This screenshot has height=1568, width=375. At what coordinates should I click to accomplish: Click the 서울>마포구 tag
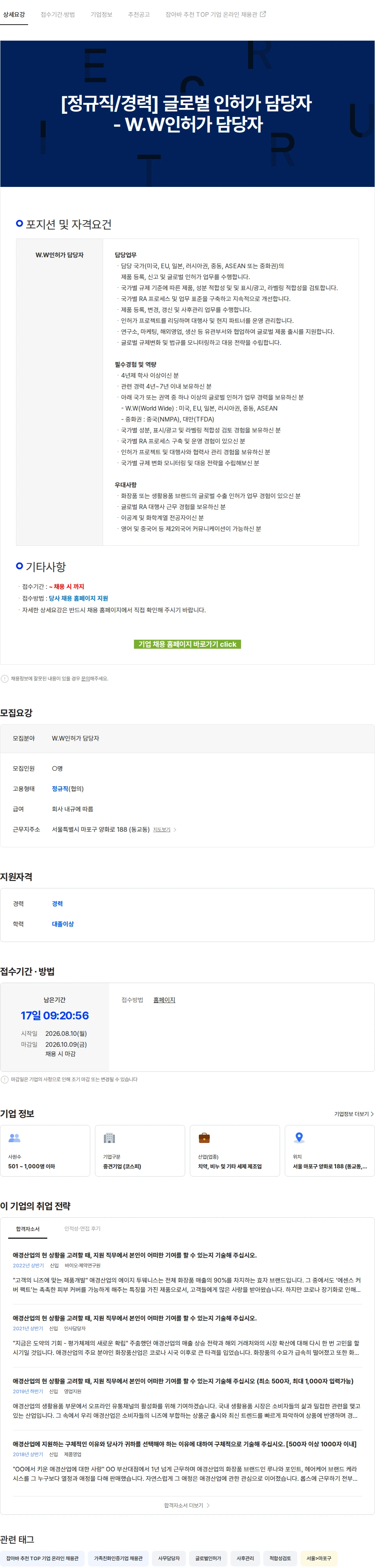(319, 1558)
